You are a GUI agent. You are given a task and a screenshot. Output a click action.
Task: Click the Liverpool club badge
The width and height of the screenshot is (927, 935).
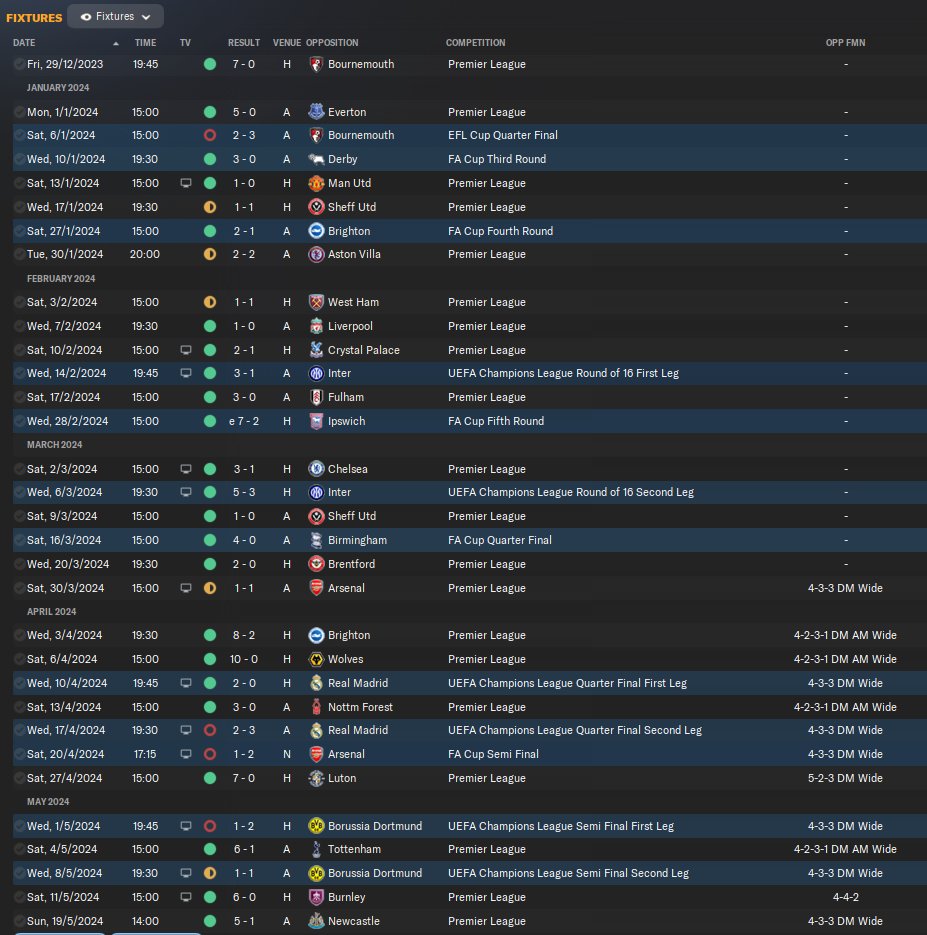[316, 326]
